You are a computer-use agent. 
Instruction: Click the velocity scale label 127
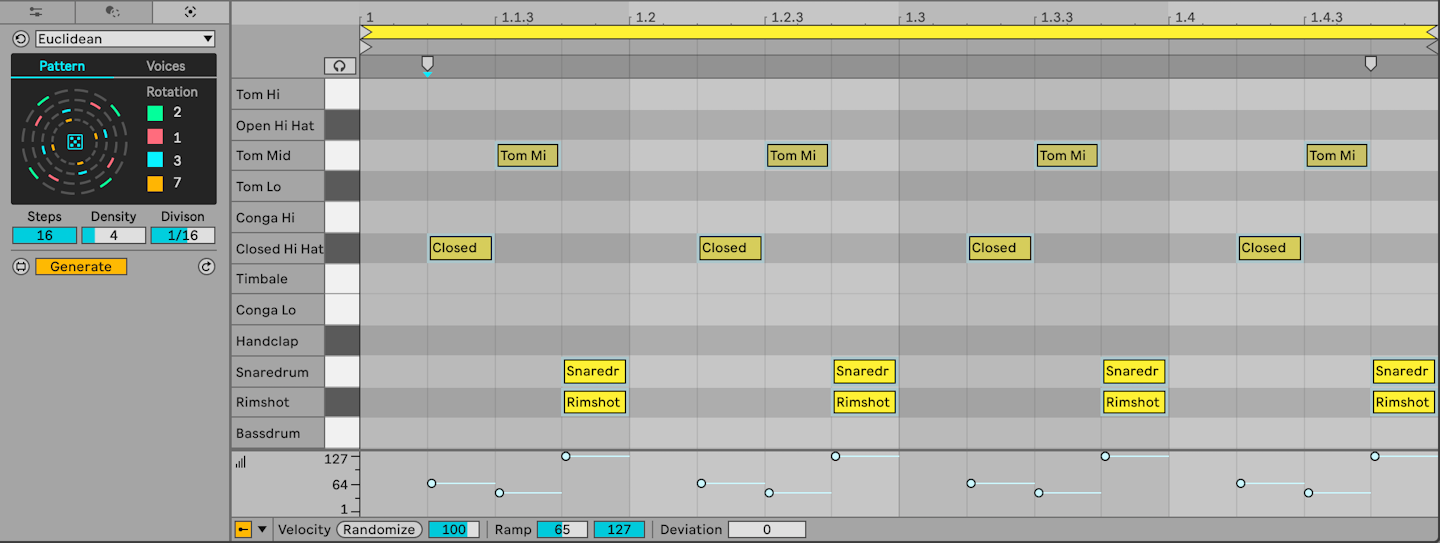point(336,459)
